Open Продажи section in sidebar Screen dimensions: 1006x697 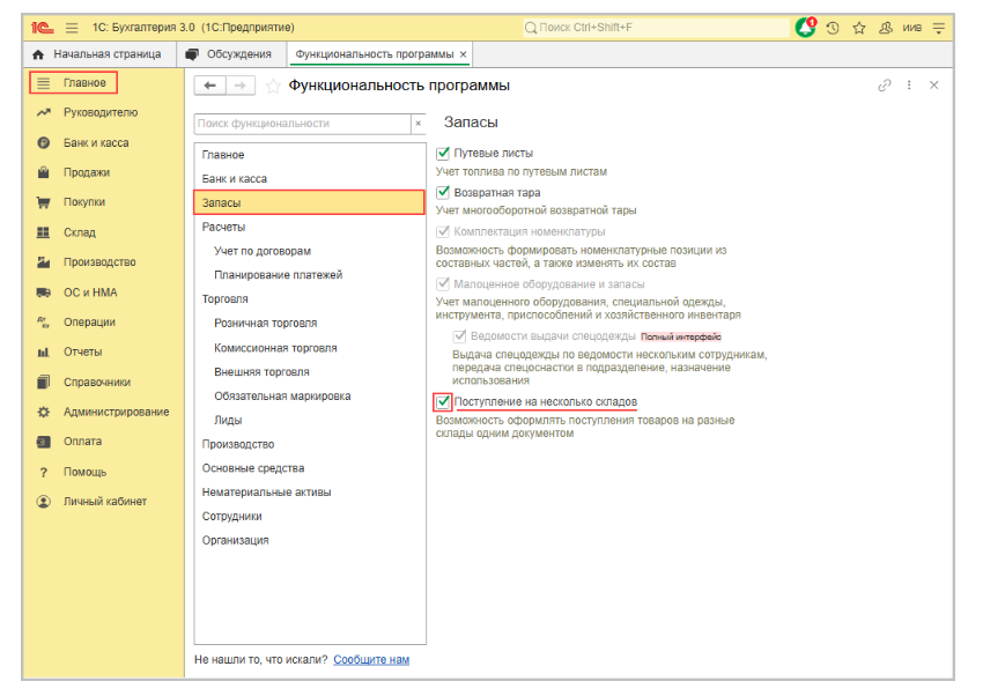pyautogui.click(x=86, y=172)
